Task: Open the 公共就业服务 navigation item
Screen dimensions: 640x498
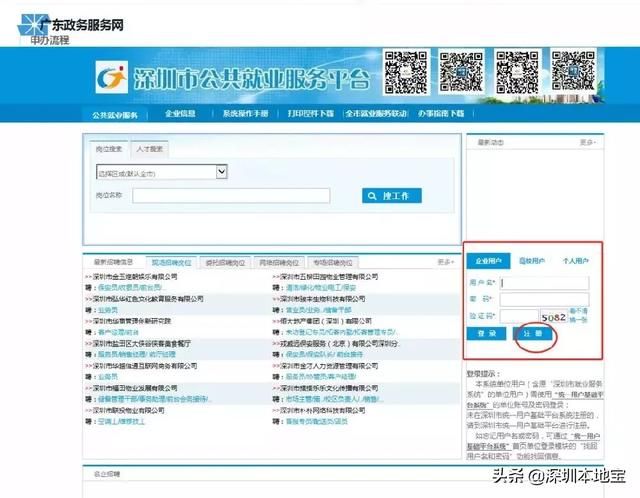Action: click(115, 115)
